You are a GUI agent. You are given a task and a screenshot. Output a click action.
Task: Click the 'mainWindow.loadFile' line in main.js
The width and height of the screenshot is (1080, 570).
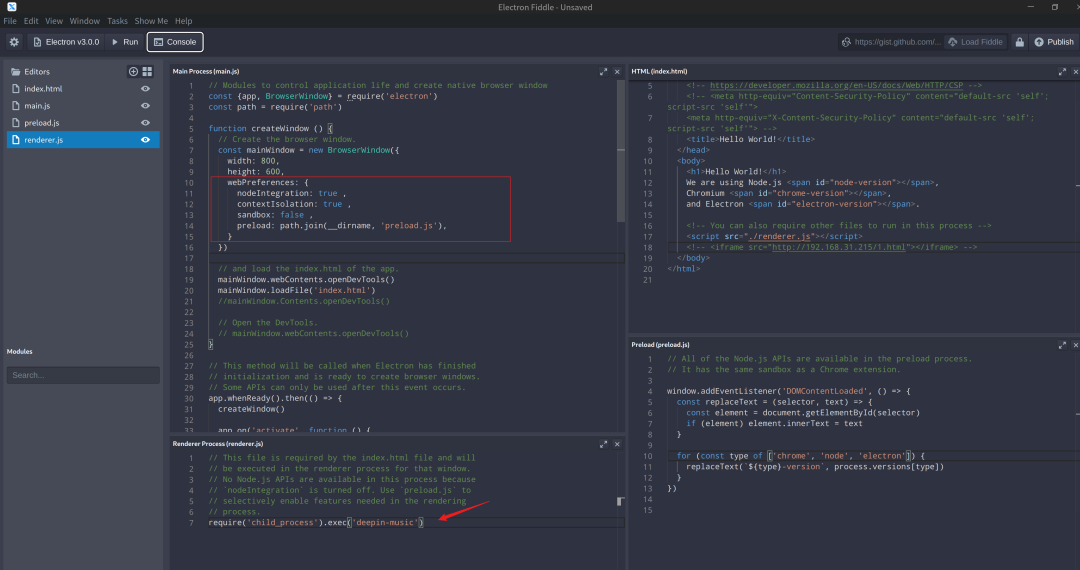click(x=296, y=290)
